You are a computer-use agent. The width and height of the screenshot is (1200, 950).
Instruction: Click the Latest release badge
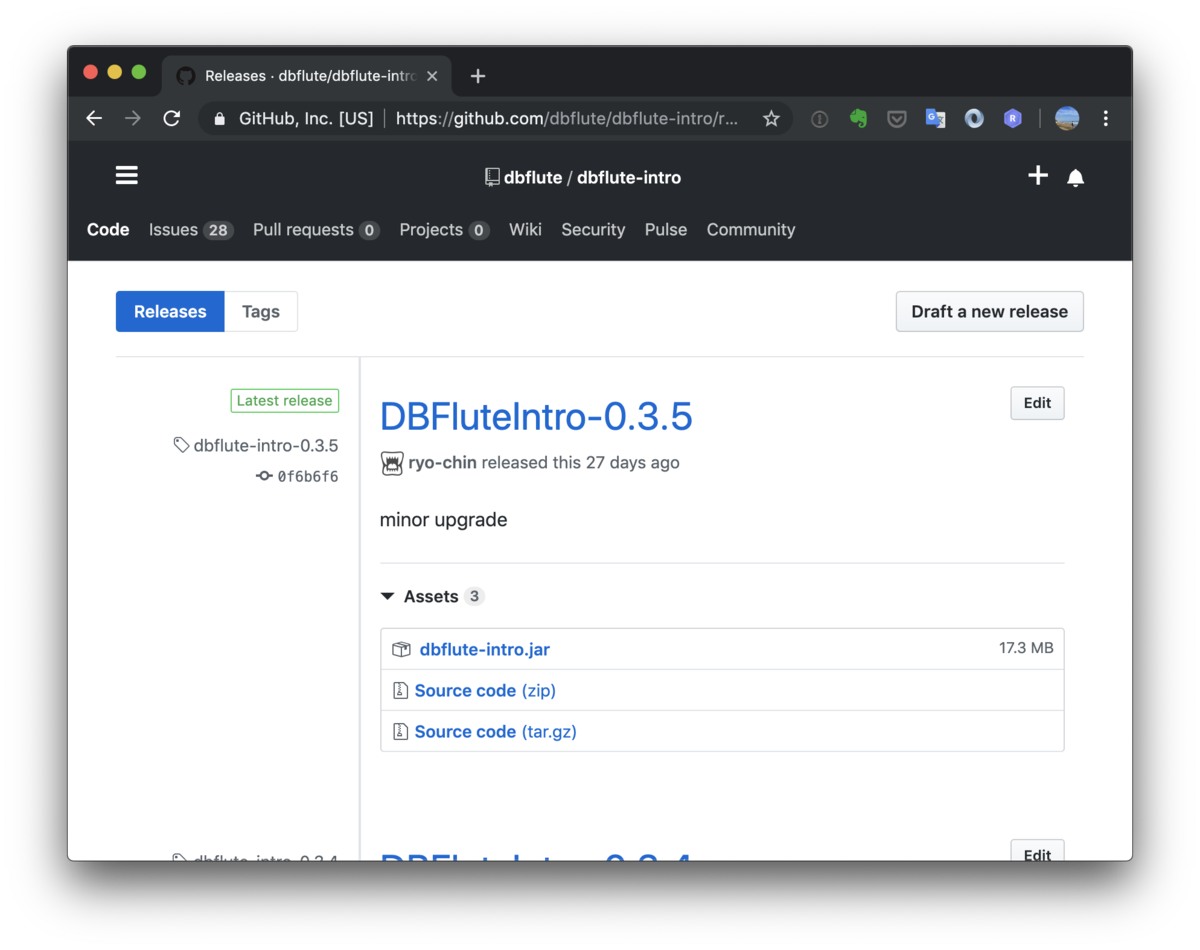pos(285,400)
